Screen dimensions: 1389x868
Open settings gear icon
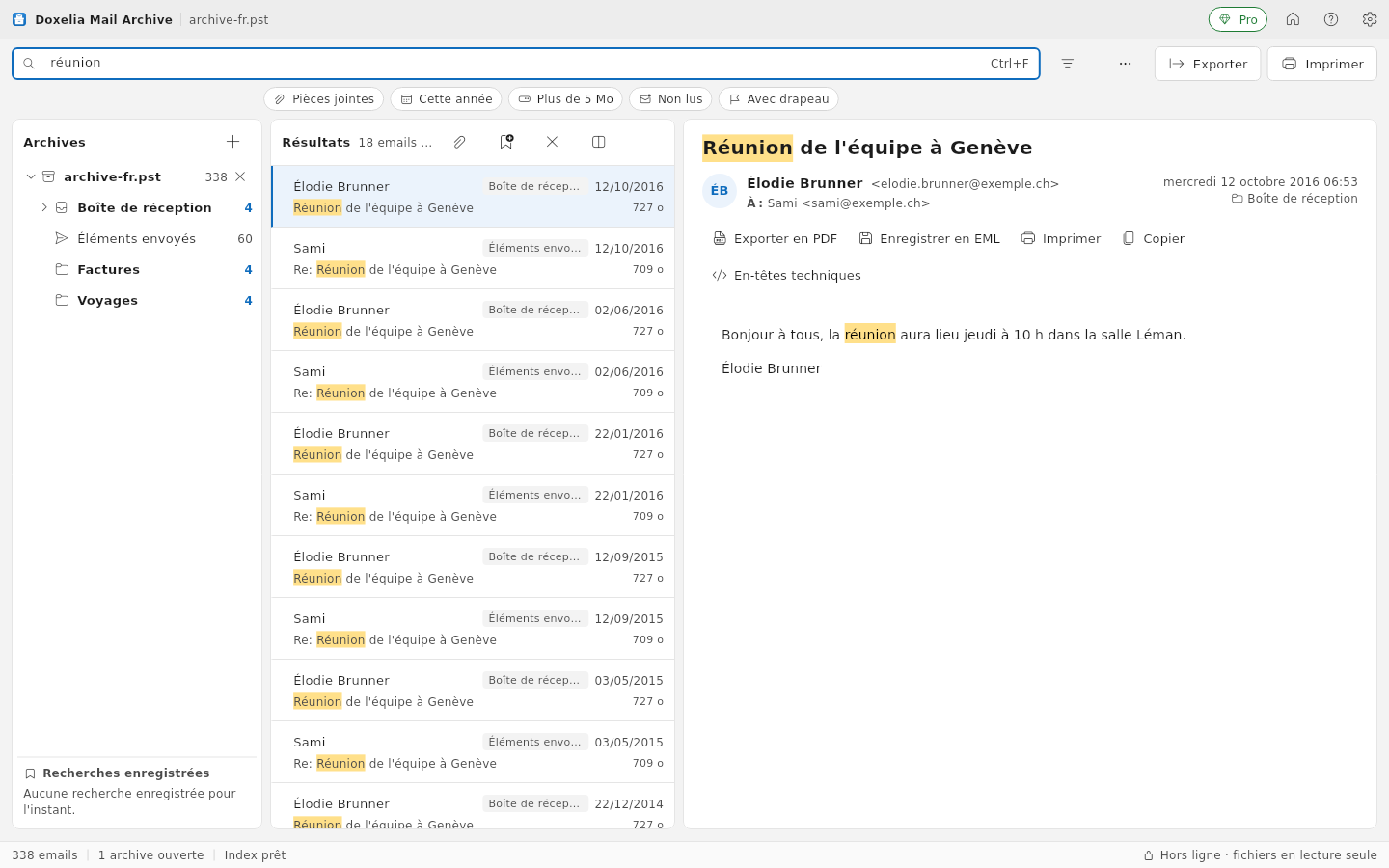click(x=1370, y=19)
